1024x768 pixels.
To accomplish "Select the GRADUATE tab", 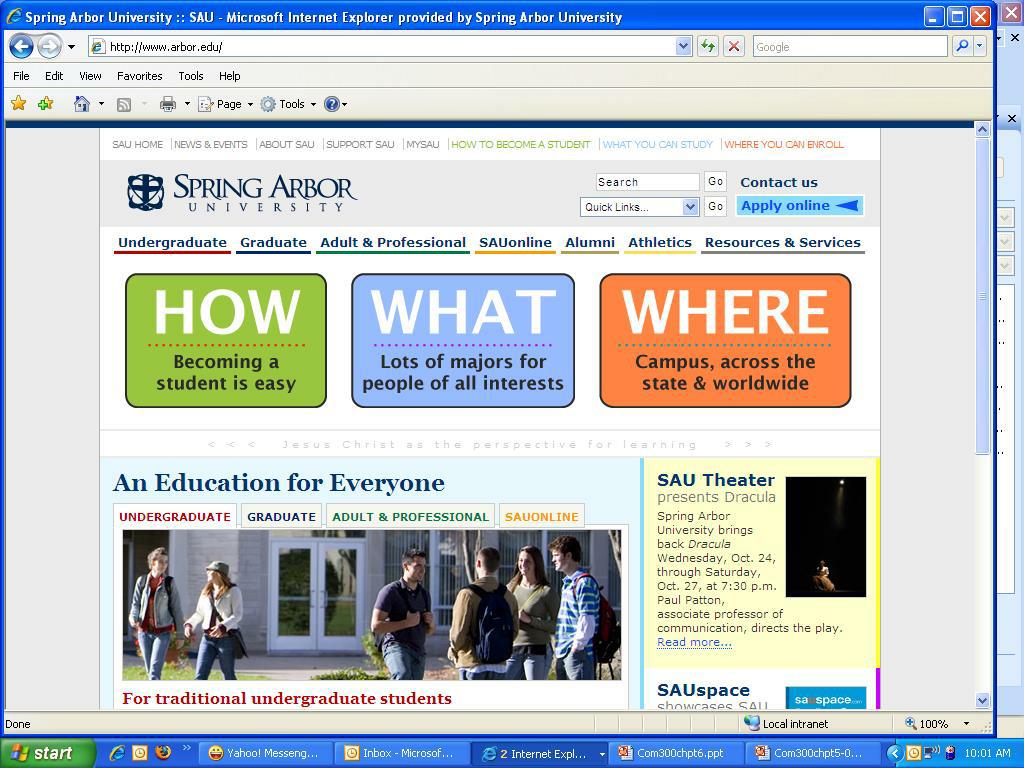I will (x=281, y=517).
